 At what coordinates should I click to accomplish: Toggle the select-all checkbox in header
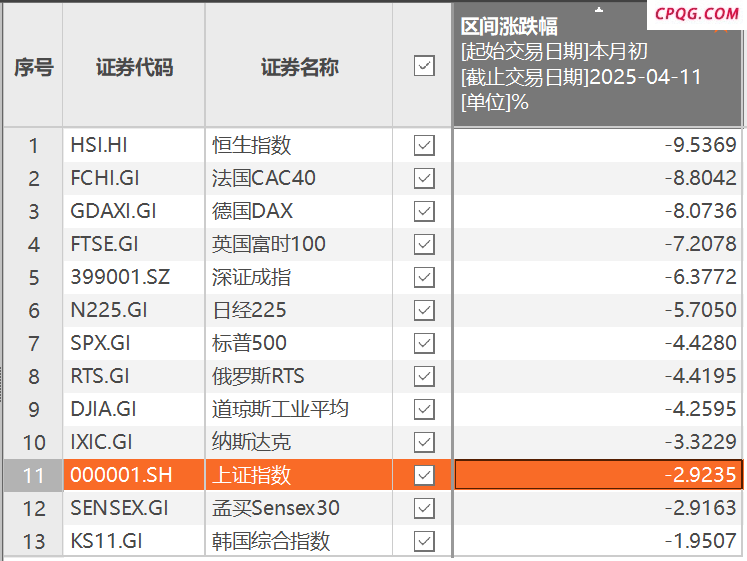click(424, 66)
